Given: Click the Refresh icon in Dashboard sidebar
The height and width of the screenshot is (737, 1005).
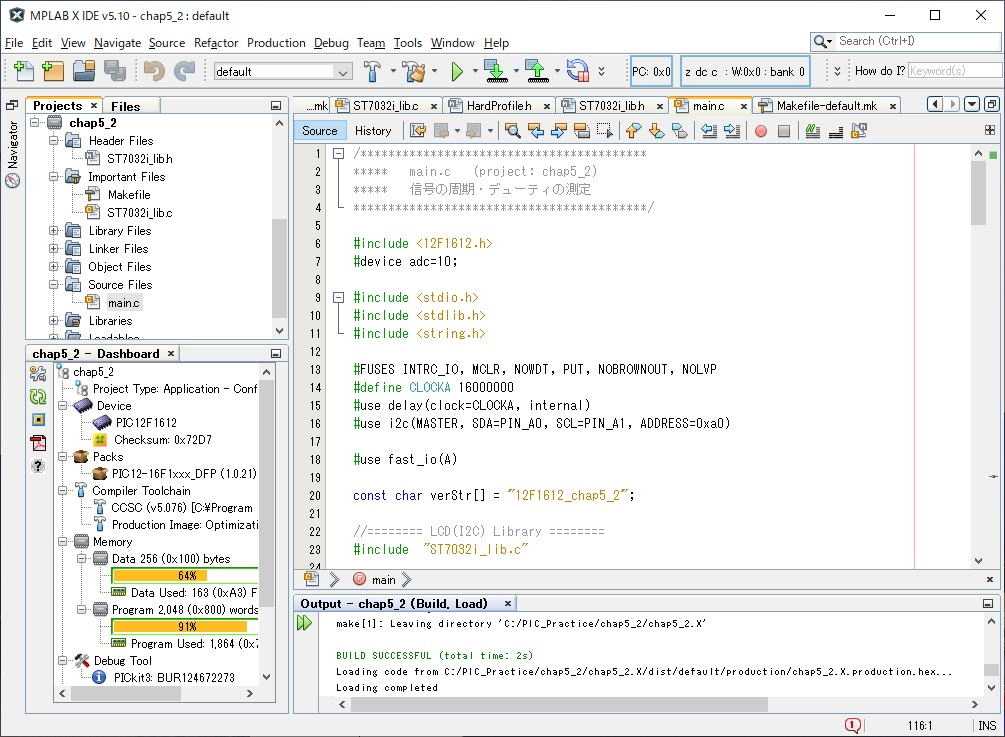Looking at the screenshot, I should click(x=38, y=396).
